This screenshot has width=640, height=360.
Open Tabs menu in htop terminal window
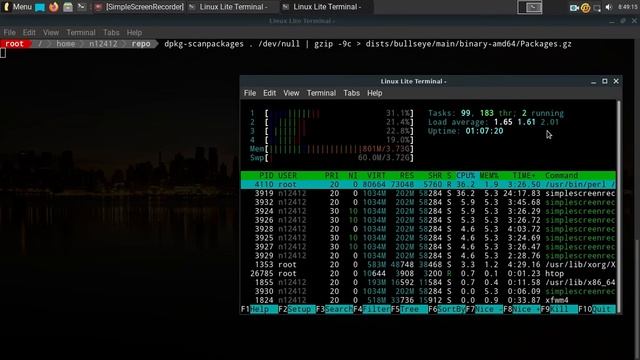[x=351, y=93]
